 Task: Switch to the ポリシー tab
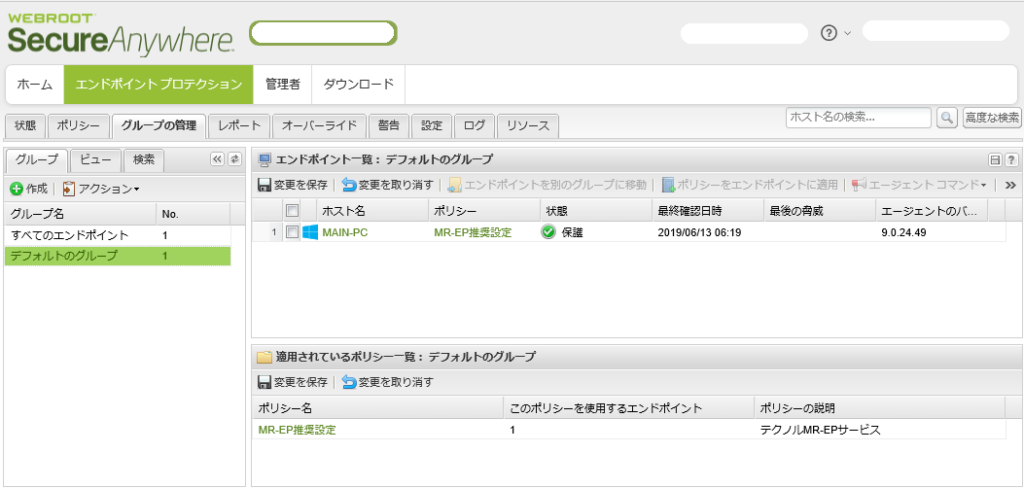[78, 126]
